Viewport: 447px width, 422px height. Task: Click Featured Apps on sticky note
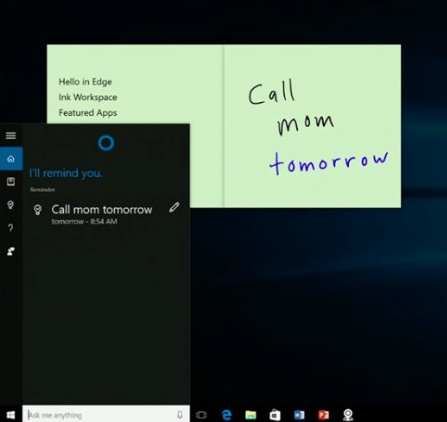coord(88,113)
